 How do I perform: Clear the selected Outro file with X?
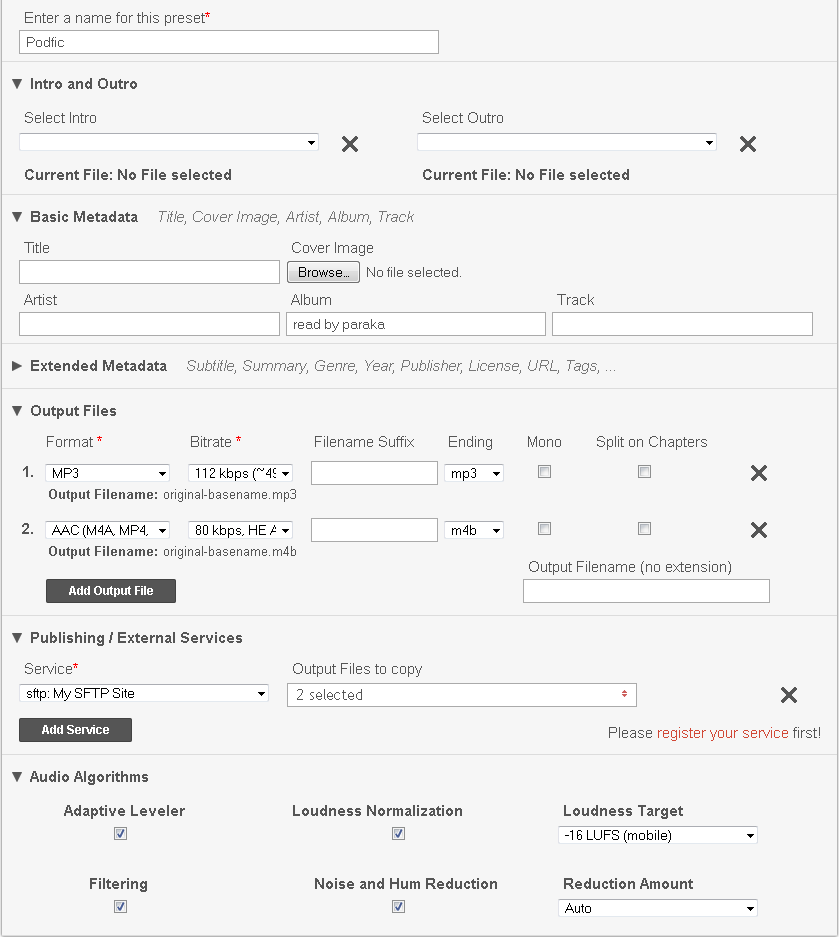coord(747,144)
